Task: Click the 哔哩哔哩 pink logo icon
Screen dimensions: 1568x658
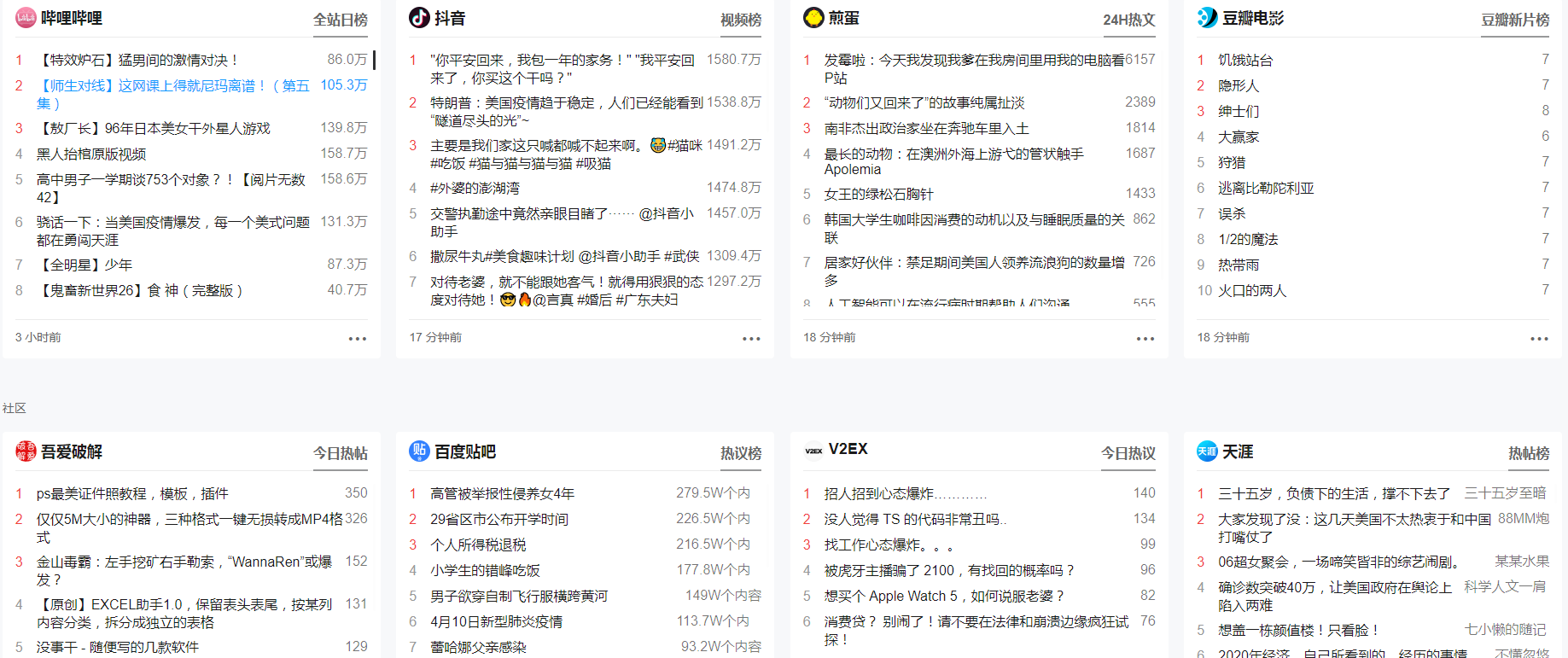Action: tap(26, 18)
